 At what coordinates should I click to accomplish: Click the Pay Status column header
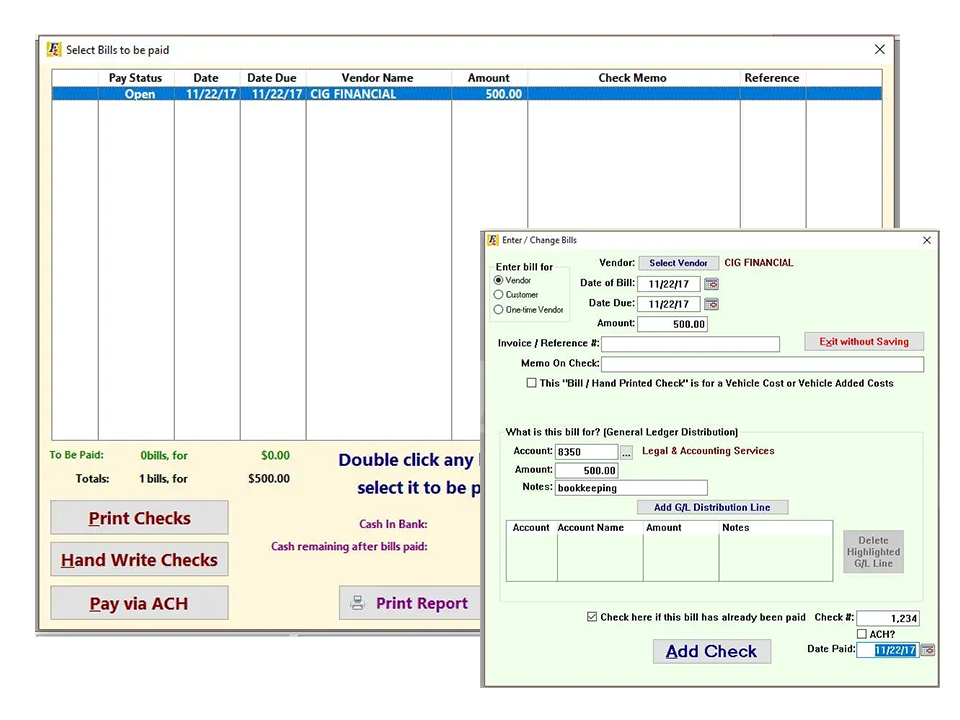[135, 78]
